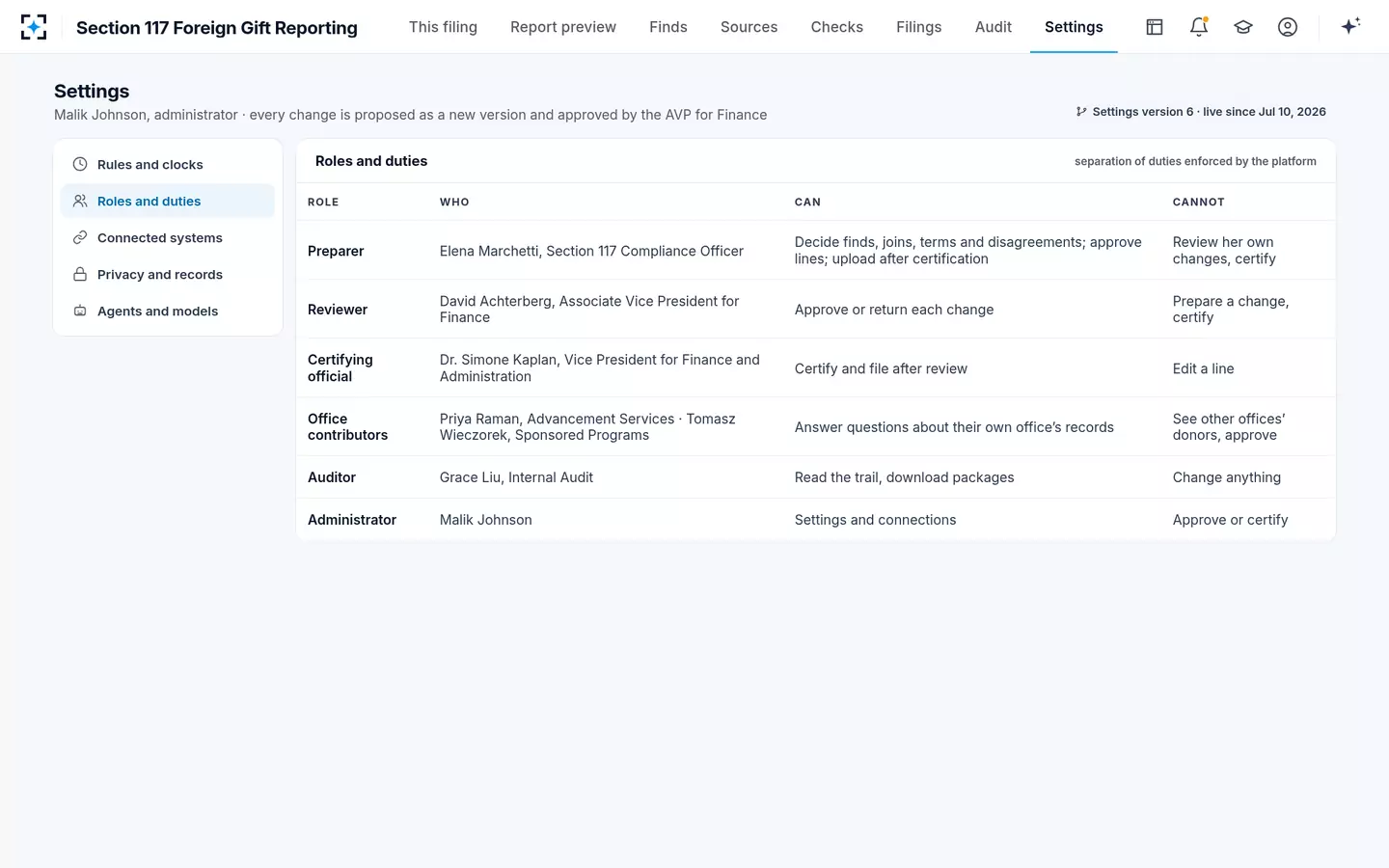Launch the AI sparkle assistant
The height and width of the screenshot is (868, 1389).
pyautogui.click(x=1350, y=26)
